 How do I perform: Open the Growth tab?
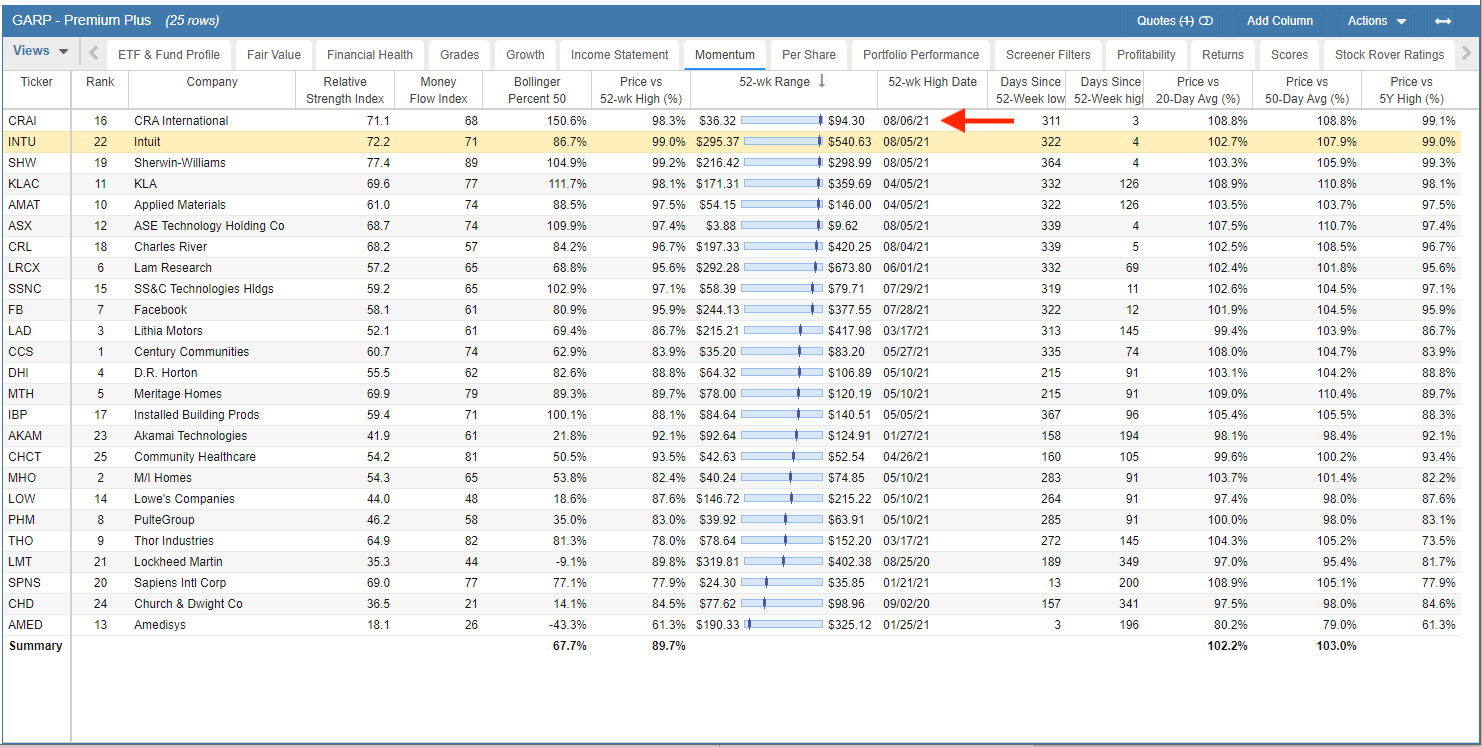point(525,55)
